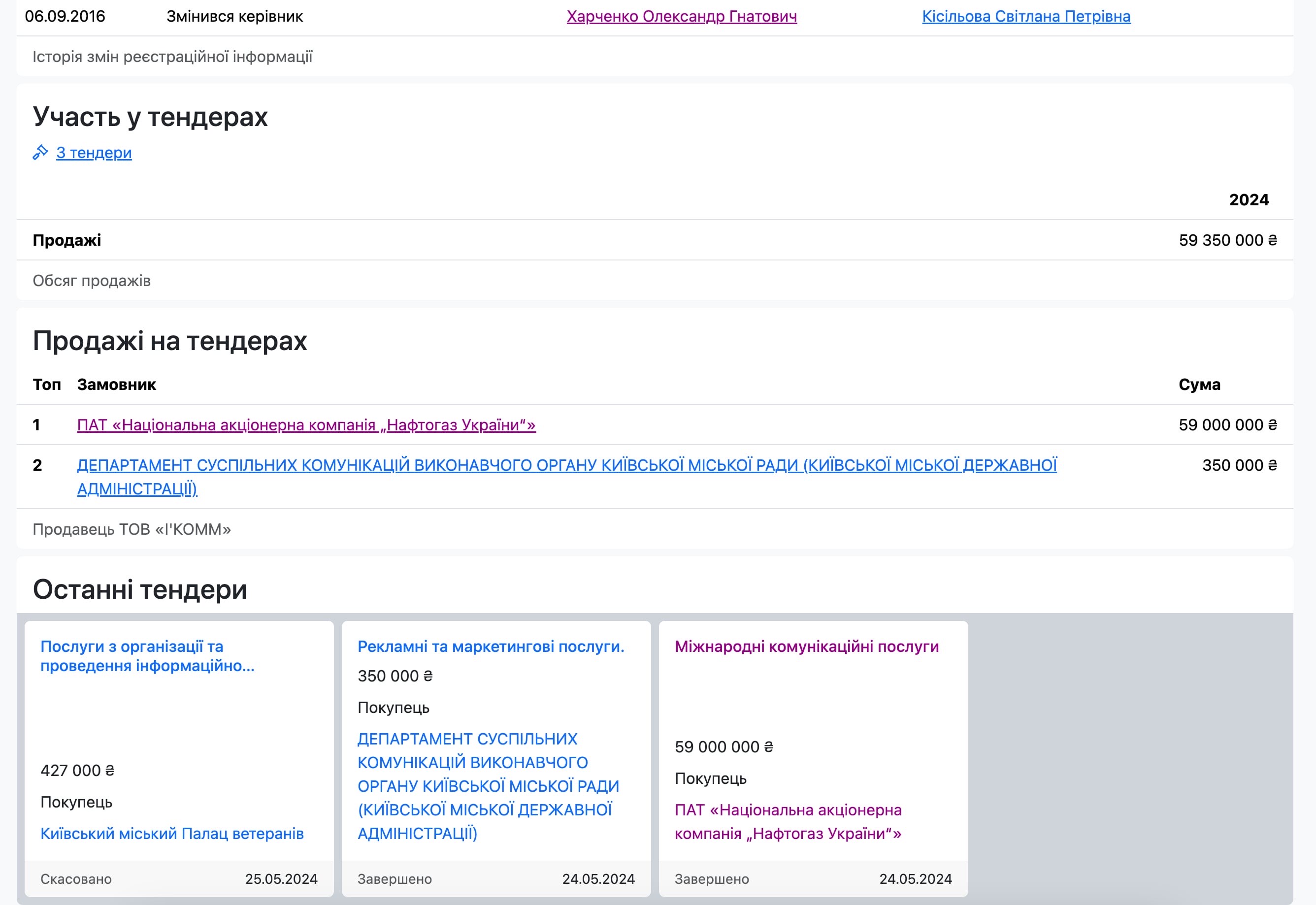Open tender Рекламні та маркетингові послуги
The image size is (1316, 905).
tap(491, 646)
